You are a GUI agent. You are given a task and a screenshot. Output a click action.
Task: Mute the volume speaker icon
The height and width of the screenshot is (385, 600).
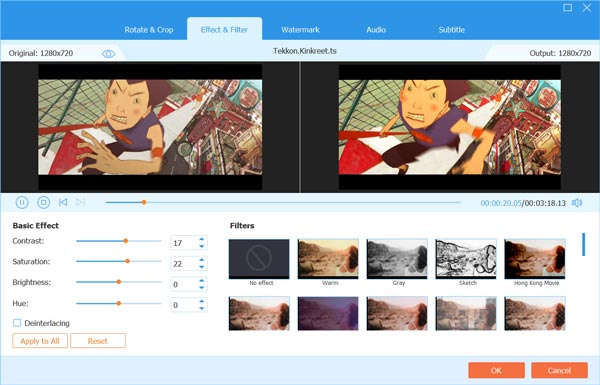coord(577,202)
